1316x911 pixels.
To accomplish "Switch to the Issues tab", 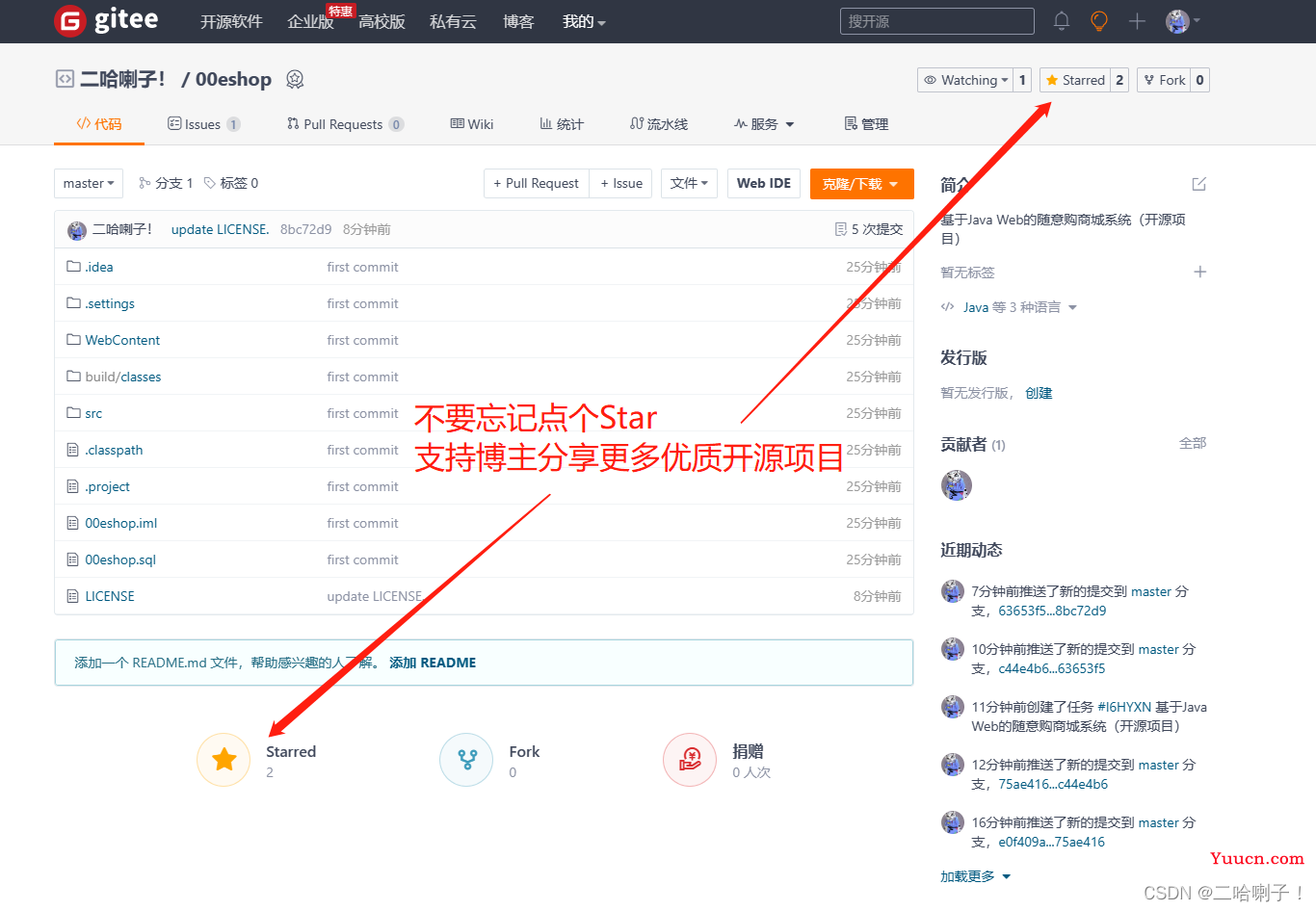I will tap(203, 124).
